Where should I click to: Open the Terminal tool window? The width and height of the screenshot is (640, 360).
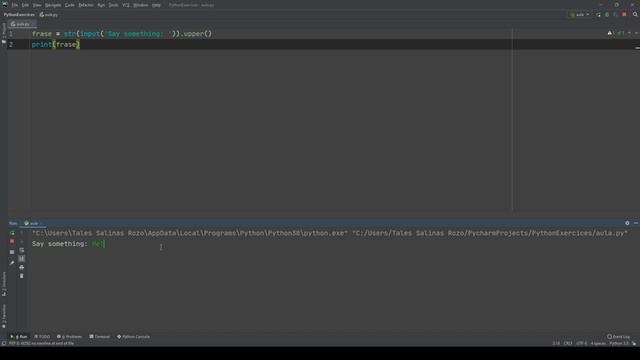coord(100,337)
